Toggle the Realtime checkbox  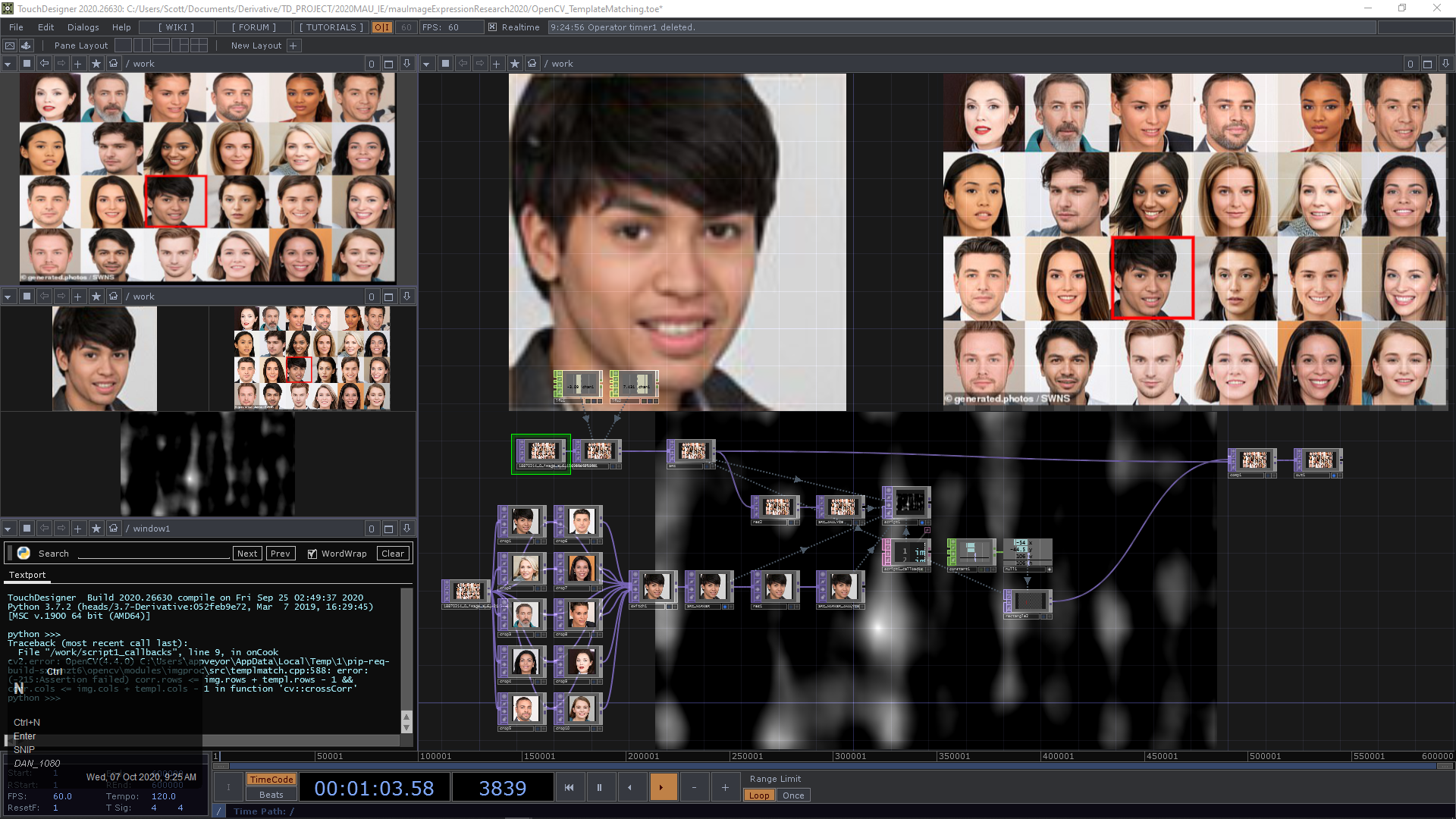click(x=492, y=27)
